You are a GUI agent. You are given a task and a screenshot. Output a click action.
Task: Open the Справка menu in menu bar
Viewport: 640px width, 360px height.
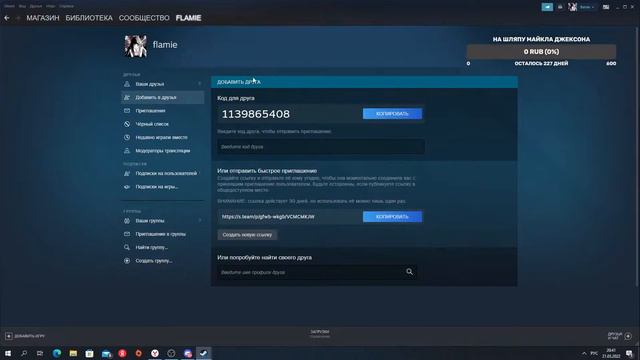[66, 6]
